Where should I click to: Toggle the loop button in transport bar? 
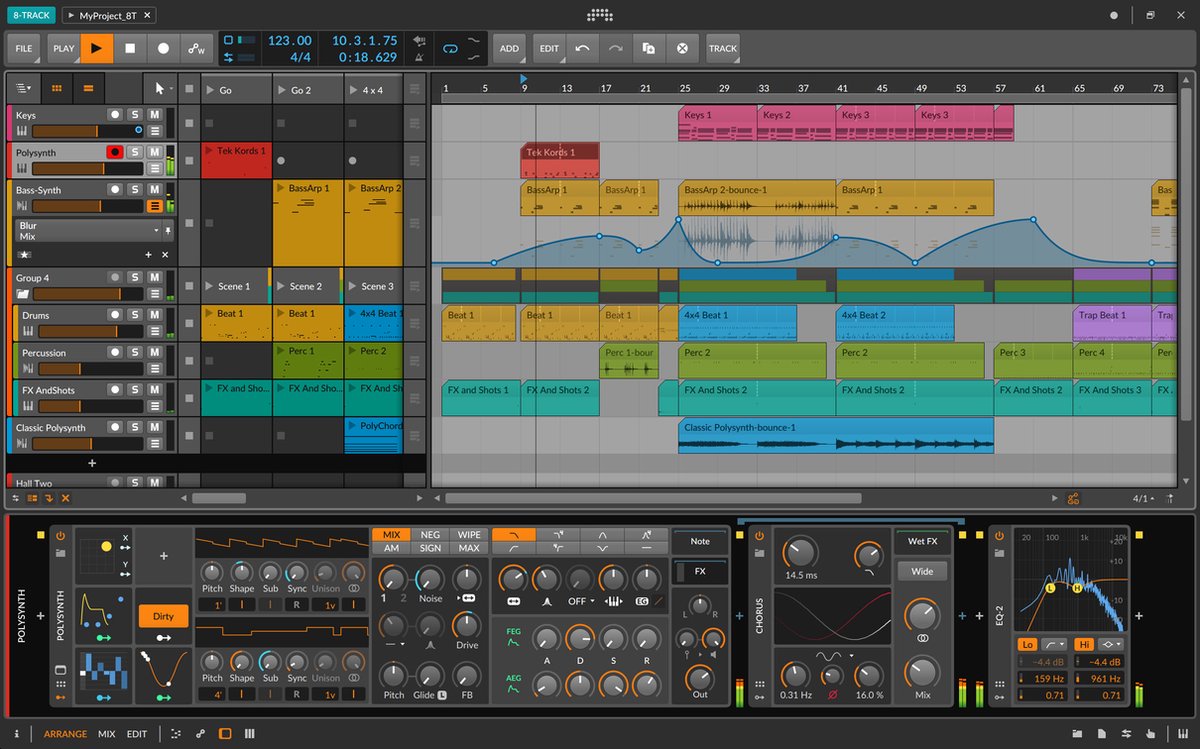click(450, 48)
